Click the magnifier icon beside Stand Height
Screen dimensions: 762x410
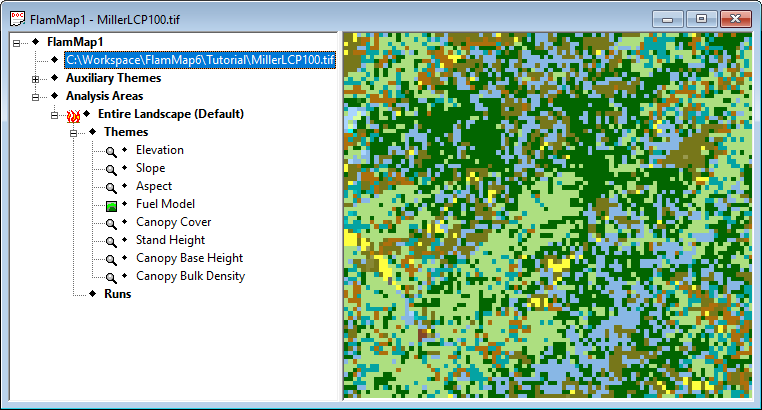coord(111,242)
